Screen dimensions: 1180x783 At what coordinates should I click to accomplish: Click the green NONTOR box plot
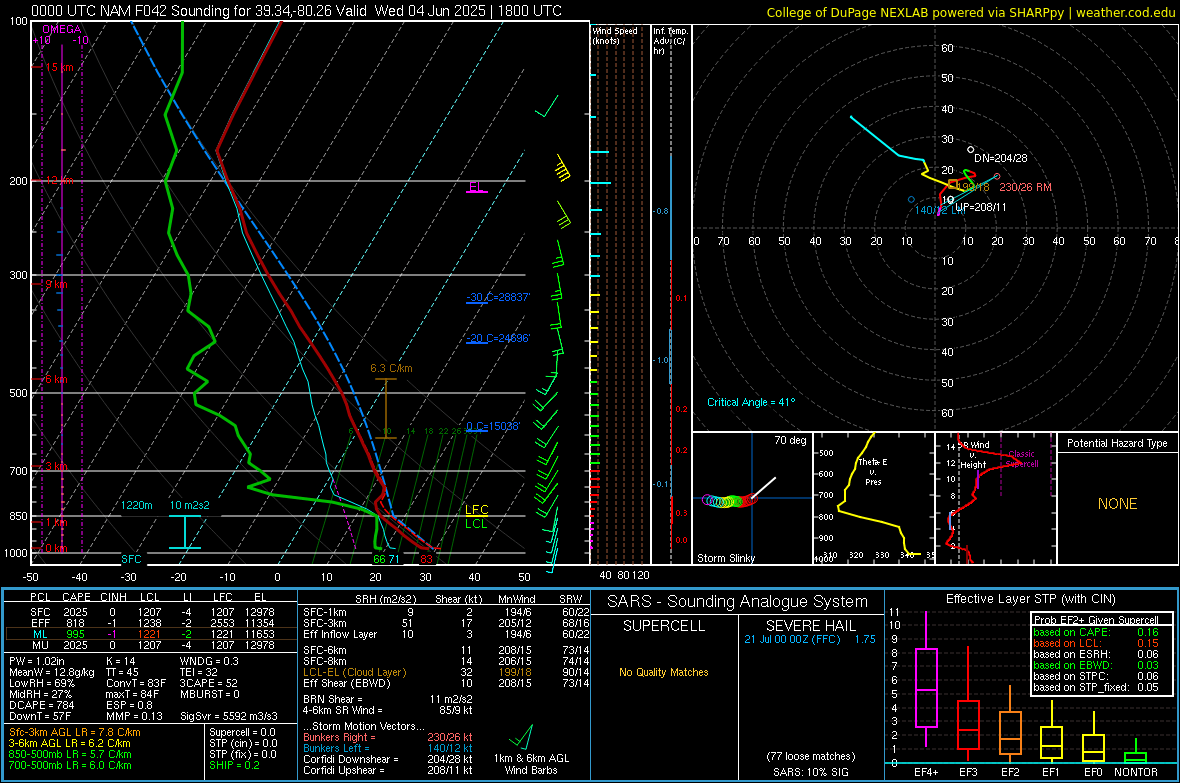pos(1135,751)
